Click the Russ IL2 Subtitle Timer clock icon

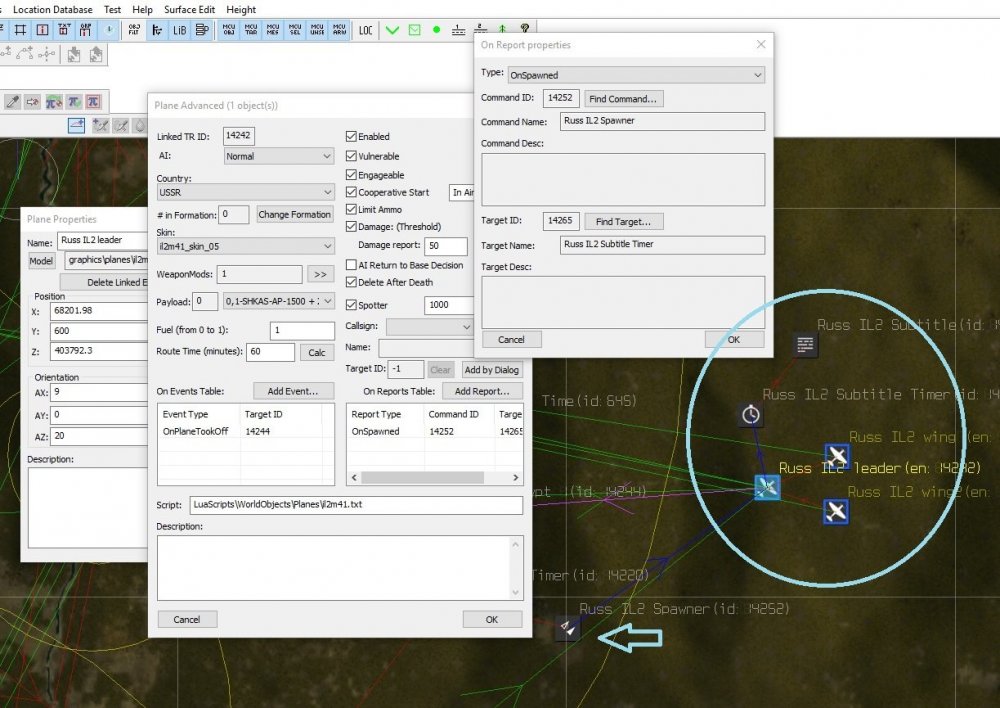pos(751,414)
